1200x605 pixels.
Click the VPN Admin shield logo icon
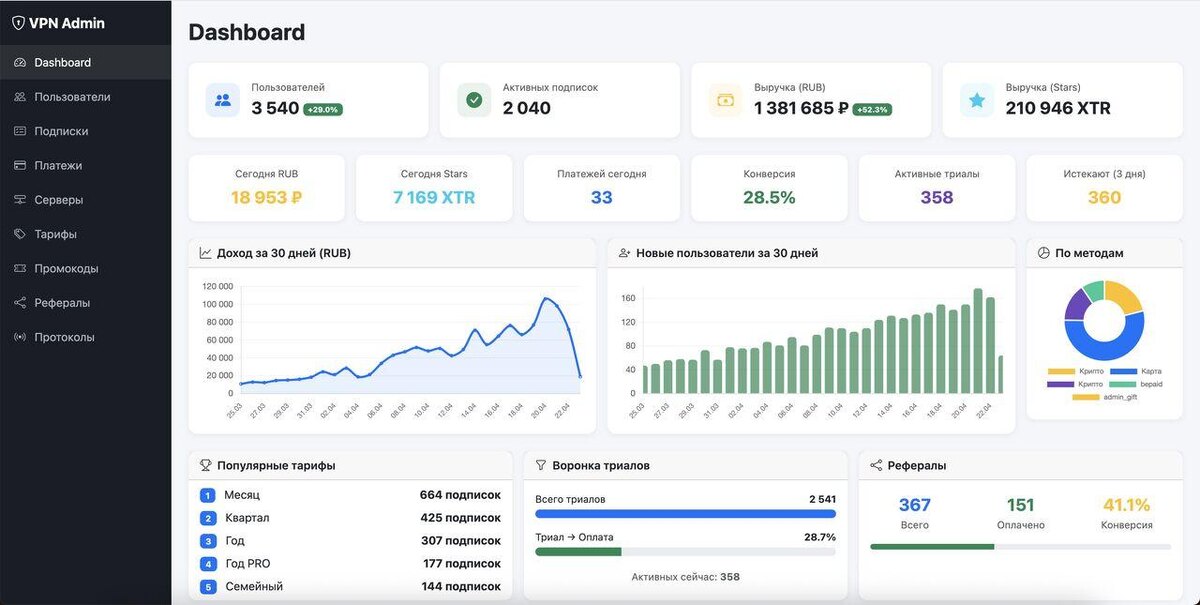click(18, 23)
